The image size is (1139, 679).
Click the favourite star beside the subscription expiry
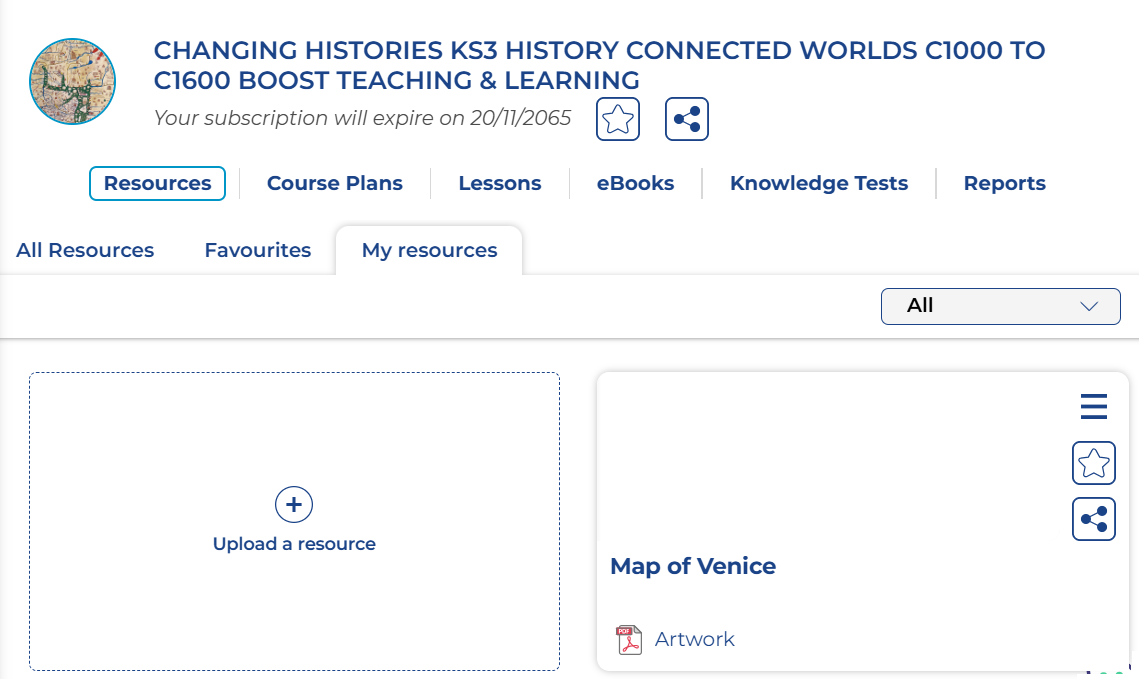point(618,120)
